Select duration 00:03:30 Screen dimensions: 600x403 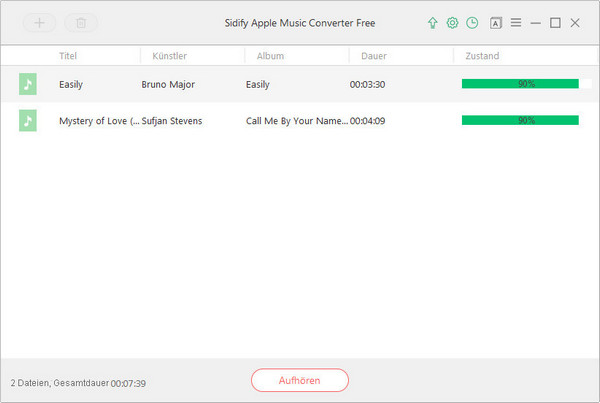pos(367,85)
